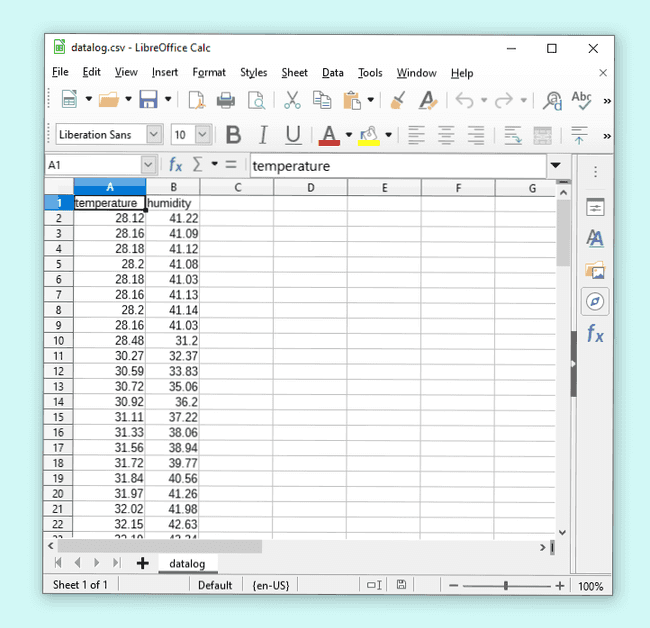Select the Clone Formatting paintbrush
The height and width of the screenshot is (628, 650).
[398, 100]
